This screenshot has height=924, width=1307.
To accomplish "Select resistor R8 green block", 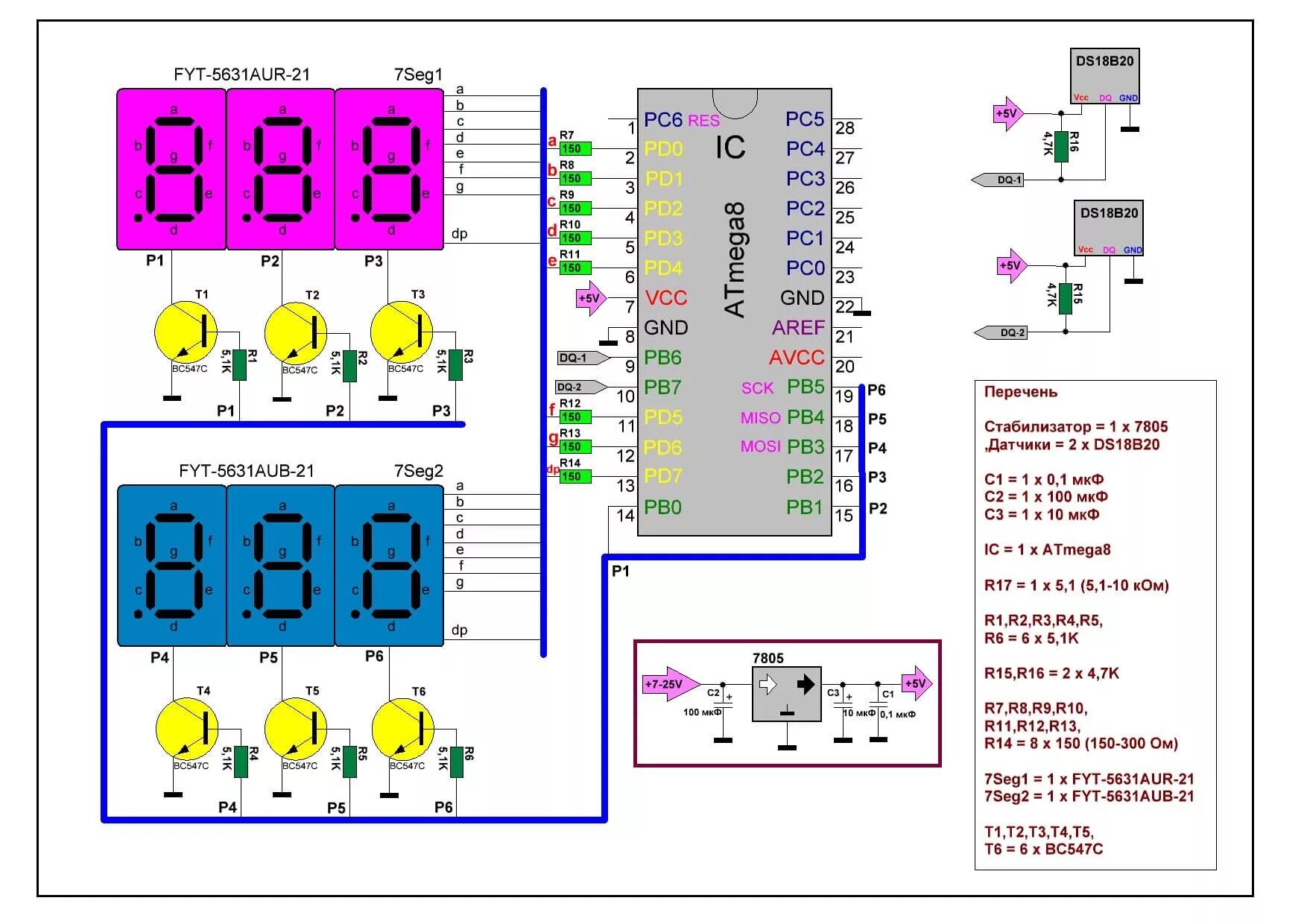I will point(575,178).
